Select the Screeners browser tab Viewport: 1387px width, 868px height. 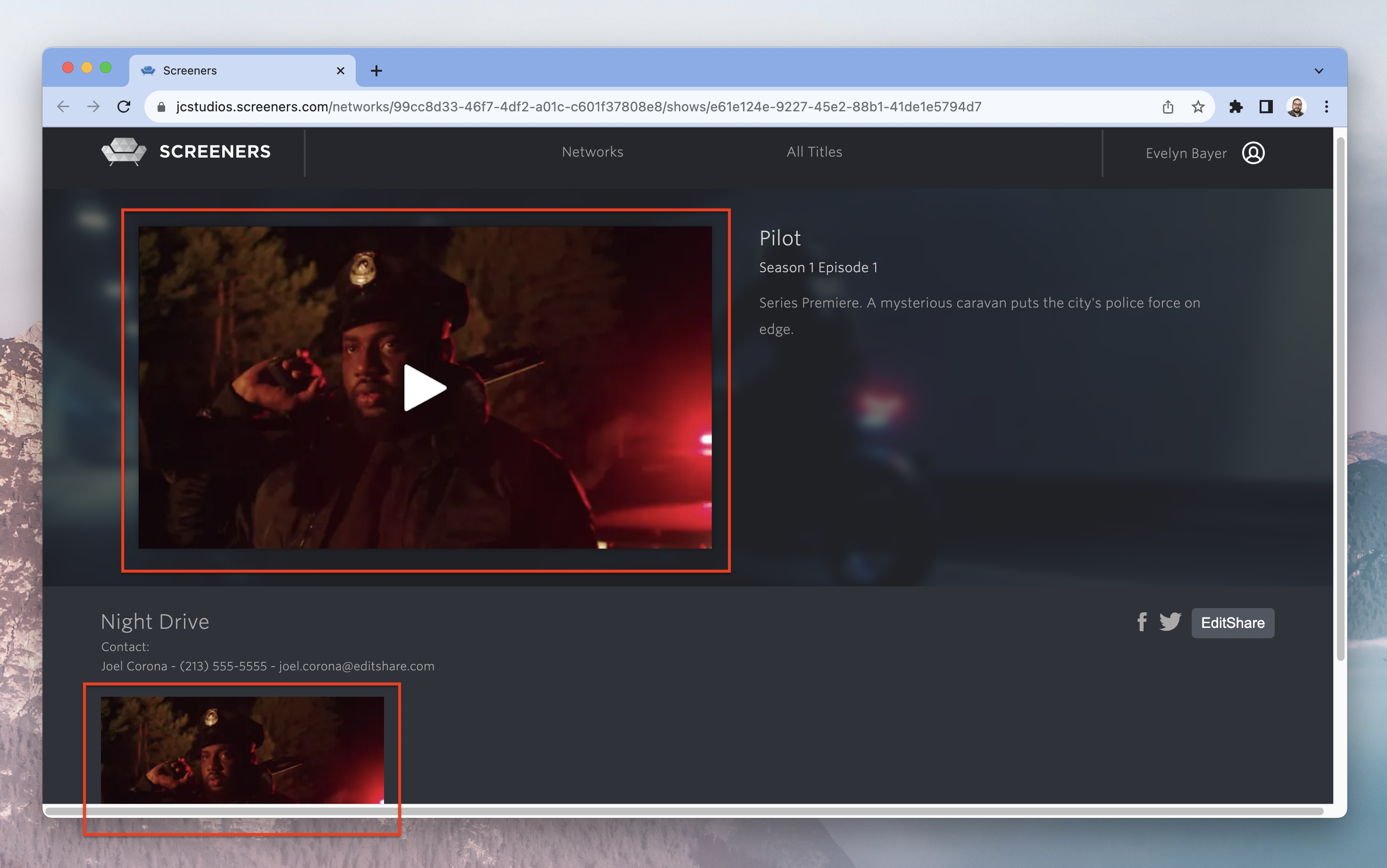pos(242,71)
